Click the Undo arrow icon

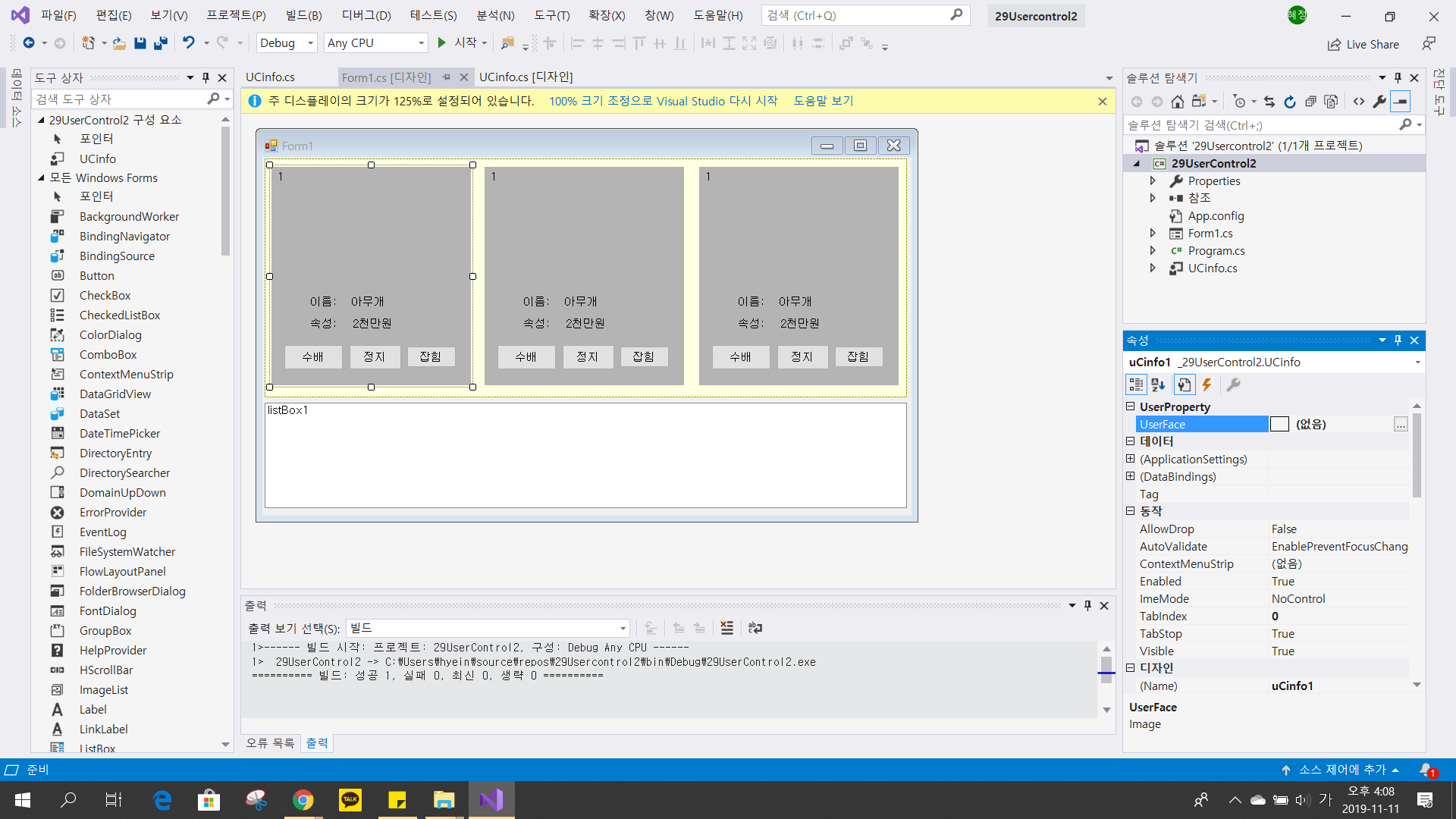[188, 43]
